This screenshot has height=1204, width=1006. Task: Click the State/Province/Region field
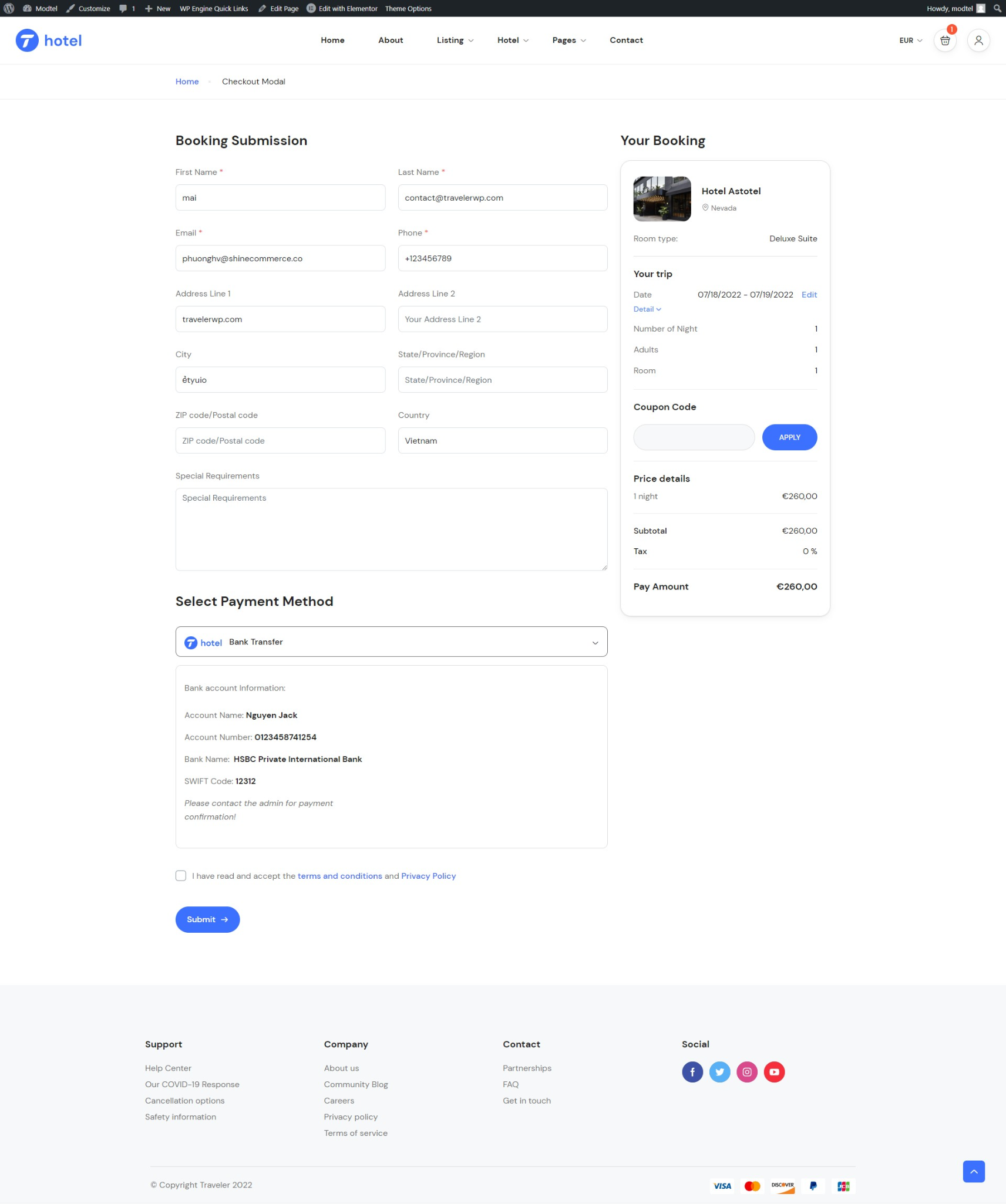(x=503, y=380)
